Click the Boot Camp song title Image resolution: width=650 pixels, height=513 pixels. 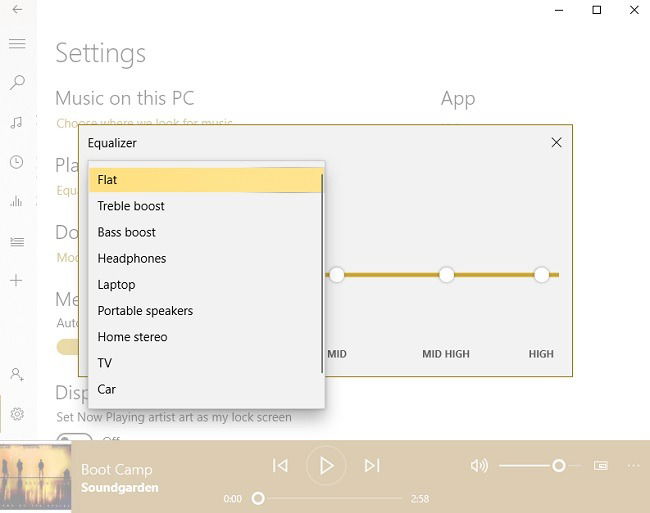point(116,469)
